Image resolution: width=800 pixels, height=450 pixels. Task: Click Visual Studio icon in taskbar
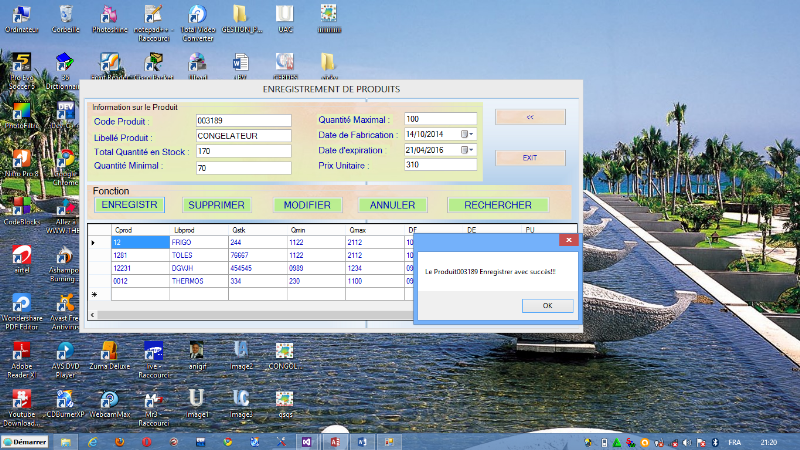coord(307,441)
